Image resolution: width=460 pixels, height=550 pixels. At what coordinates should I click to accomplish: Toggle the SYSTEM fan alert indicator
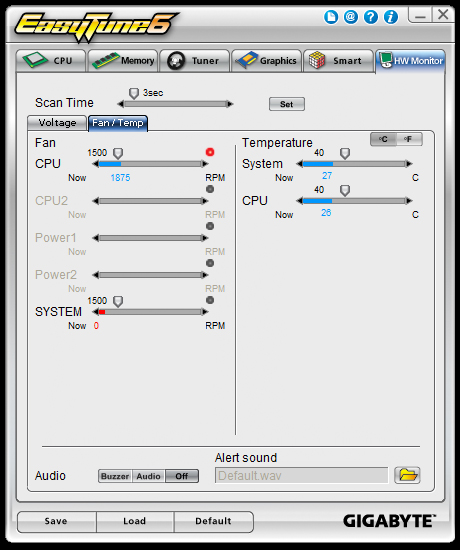click(x=210, y=300)
